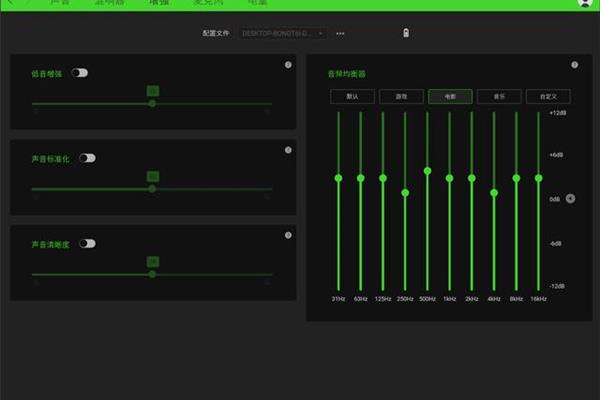Screen dimensions: 600x400
Task: Click the 4kHz equalizer band handle
Action: coord(494,193)
